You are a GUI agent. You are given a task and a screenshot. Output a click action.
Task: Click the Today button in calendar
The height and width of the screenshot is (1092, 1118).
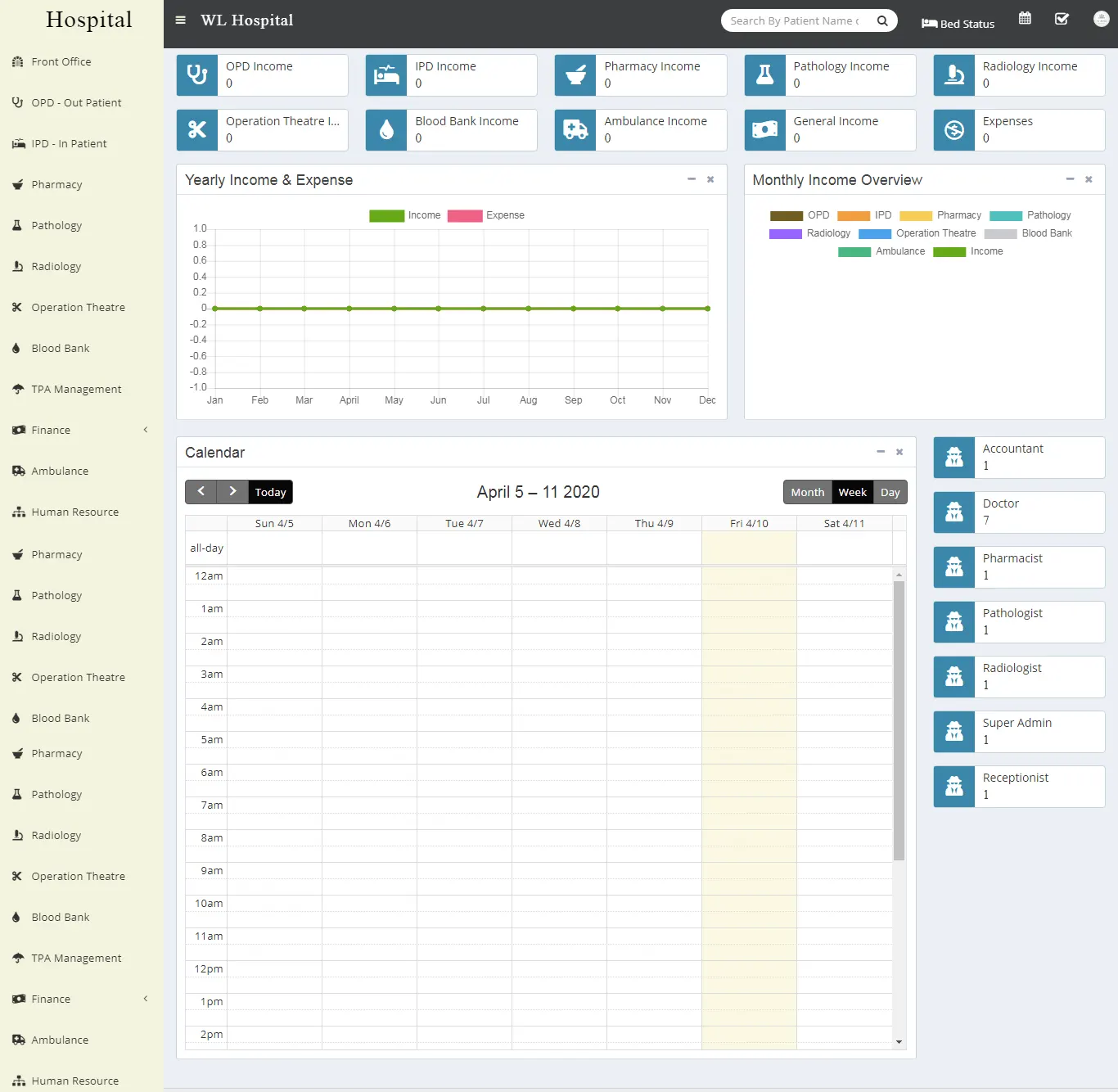[x=270, y=492]
